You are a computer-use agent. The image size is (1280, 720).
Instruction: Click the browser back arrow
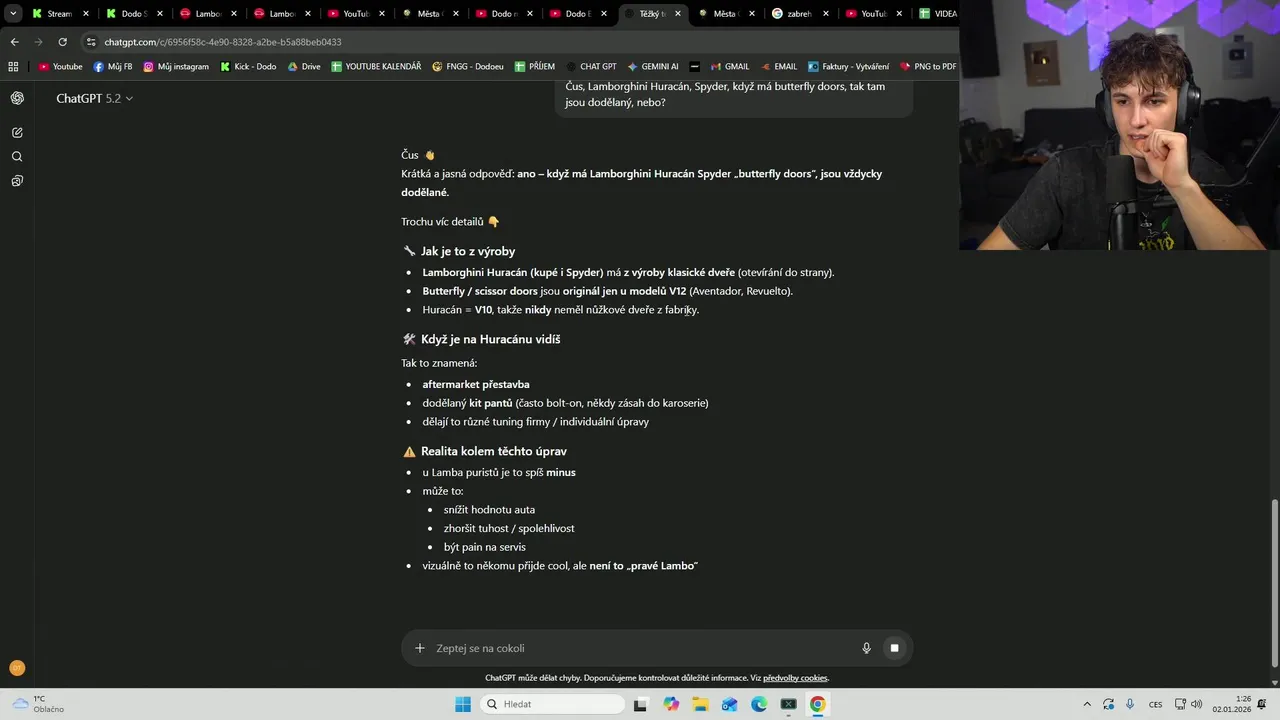tap(14, 42)
